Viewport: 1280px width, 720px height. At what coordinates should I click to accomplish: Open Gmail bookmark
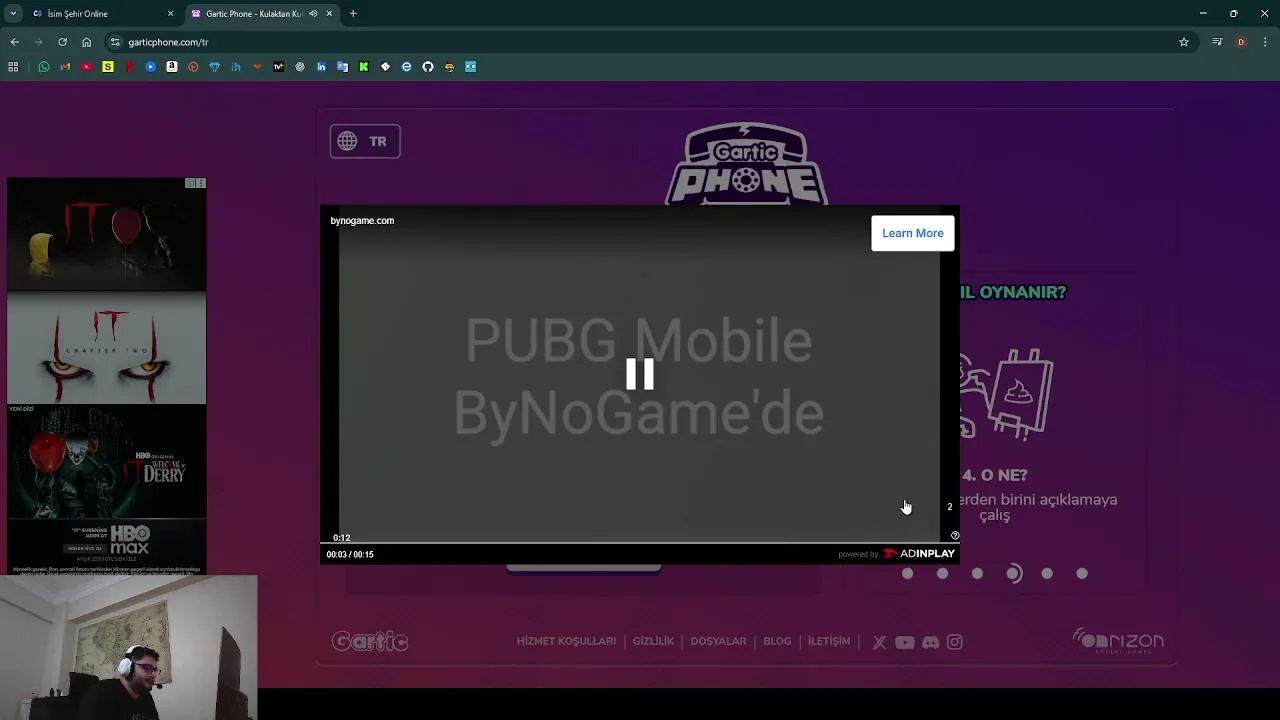pos(65,67)
